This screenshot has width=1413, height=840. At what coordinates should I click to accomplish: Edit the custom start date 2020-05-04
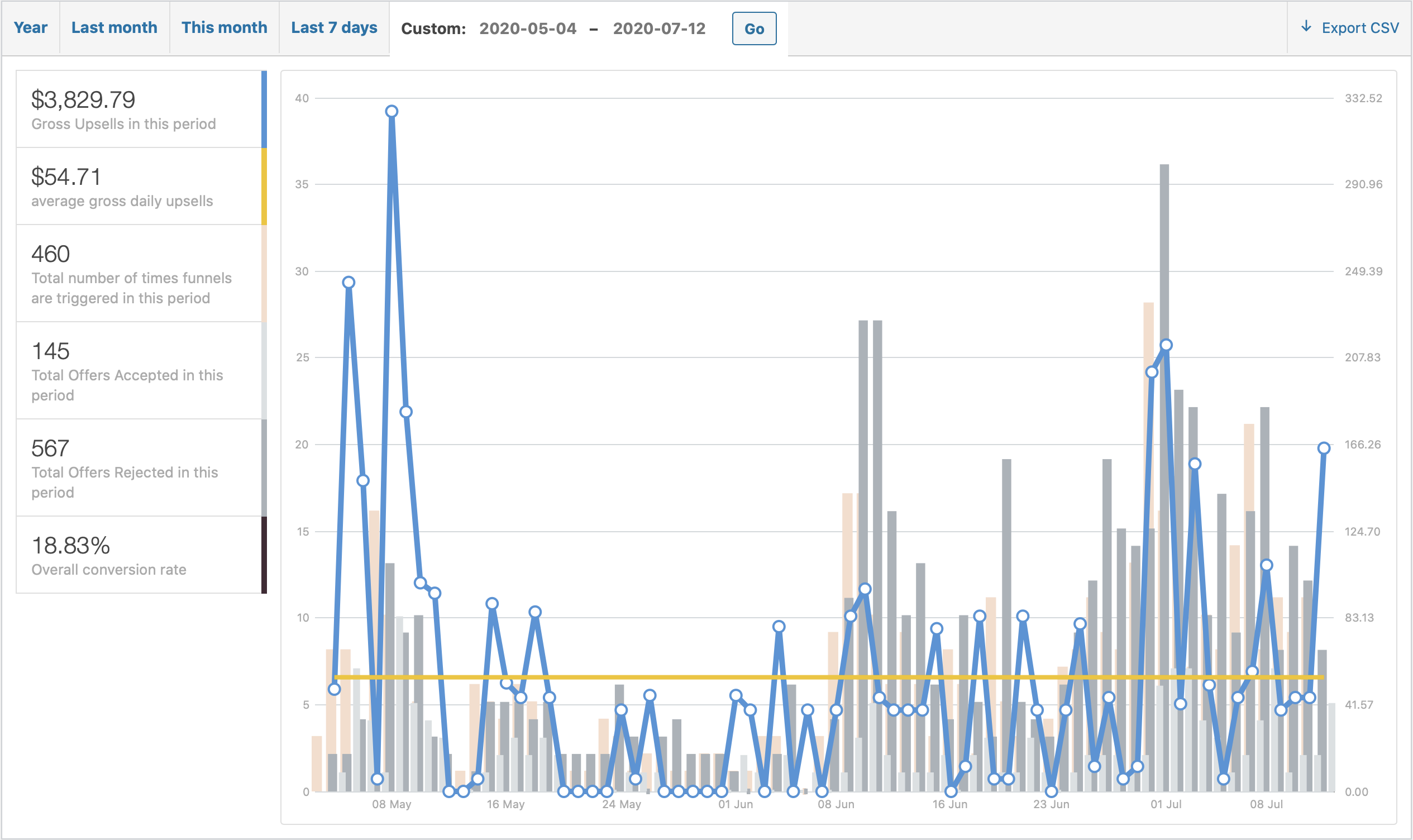click(527, 29)
